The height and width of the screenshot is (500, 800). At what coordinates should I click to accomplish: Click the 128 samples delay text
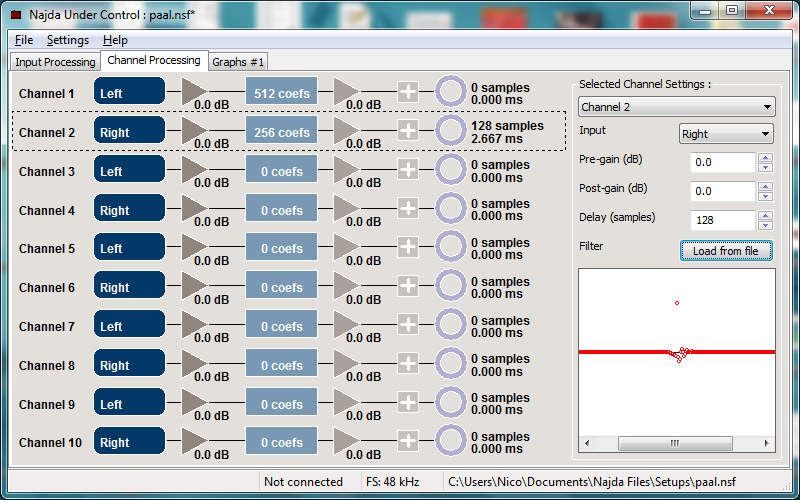tap(507, 126)
